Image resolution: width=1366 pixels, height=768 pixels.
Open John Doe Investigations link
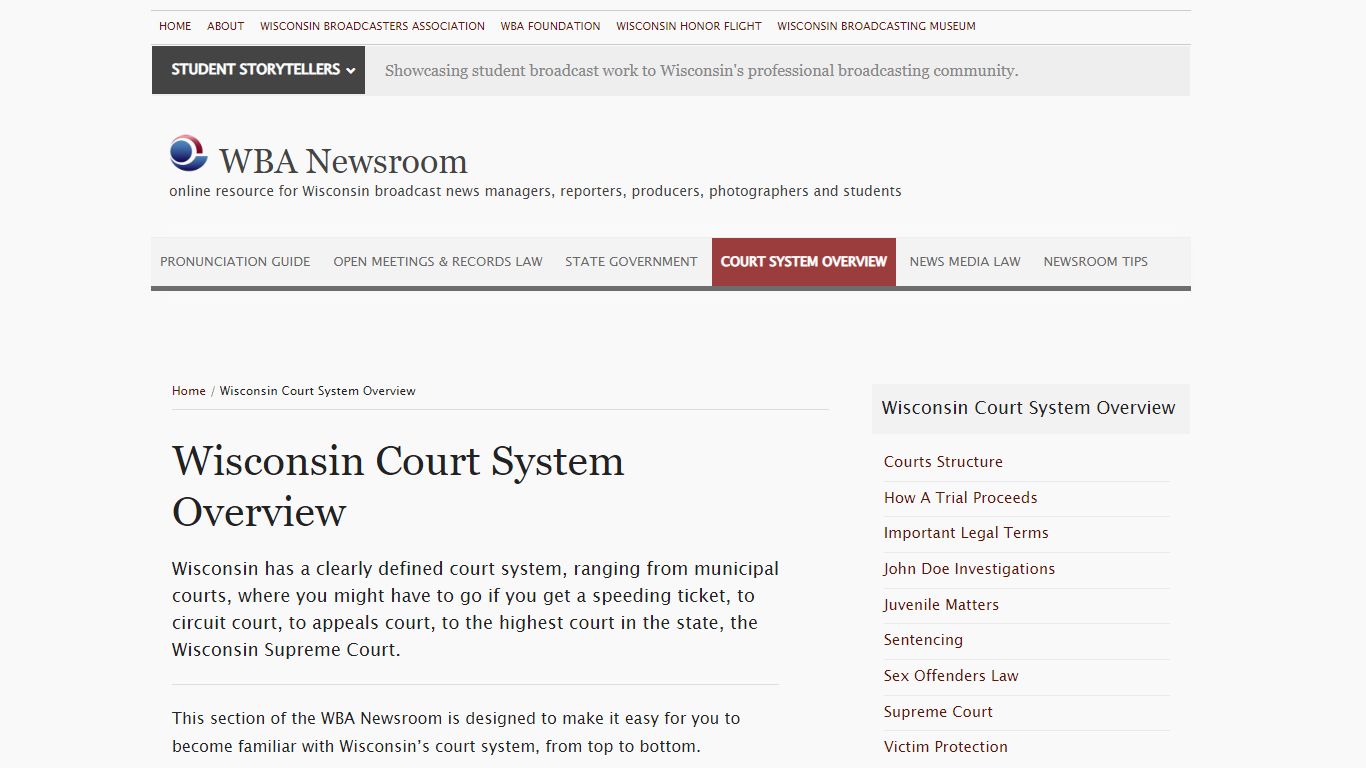click(x=969, y=569)
